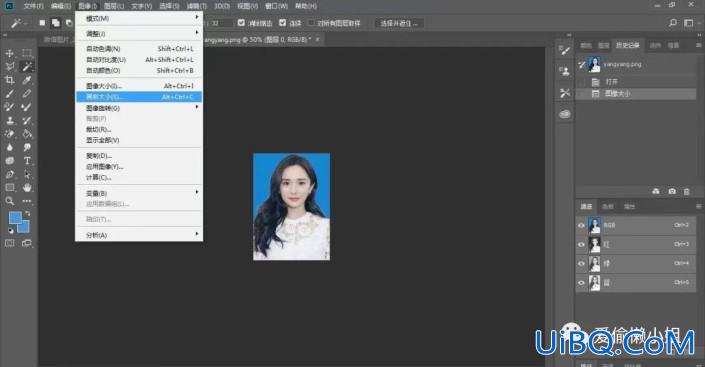This screenshot has height=367, width=705.
Task: Open Creative Cloud libraries icon in dock
Action: coord(565,114)
